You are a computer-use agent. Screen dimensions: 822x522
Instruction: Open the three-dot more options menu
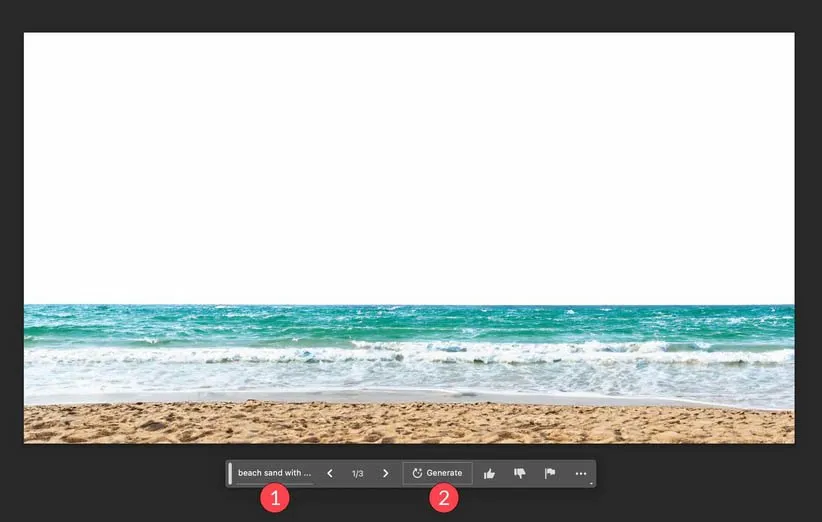point(580,473)
